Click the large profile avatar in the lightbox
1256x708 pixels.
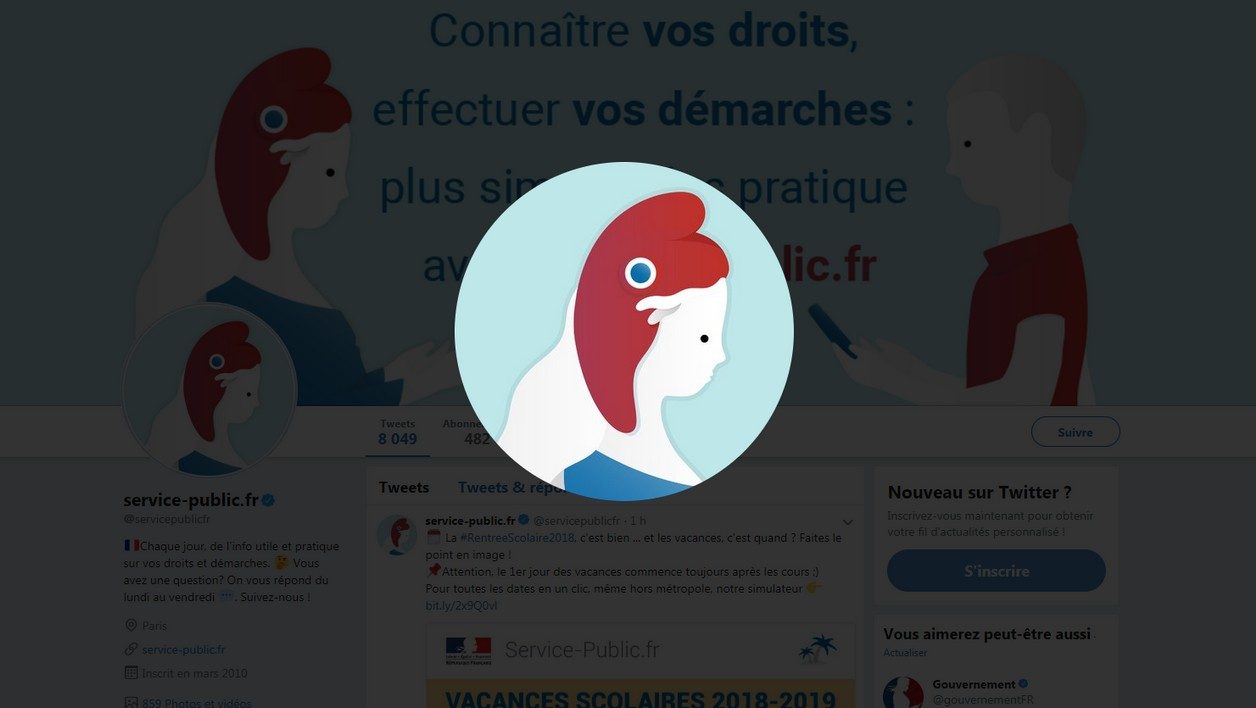tap(624, 331)
